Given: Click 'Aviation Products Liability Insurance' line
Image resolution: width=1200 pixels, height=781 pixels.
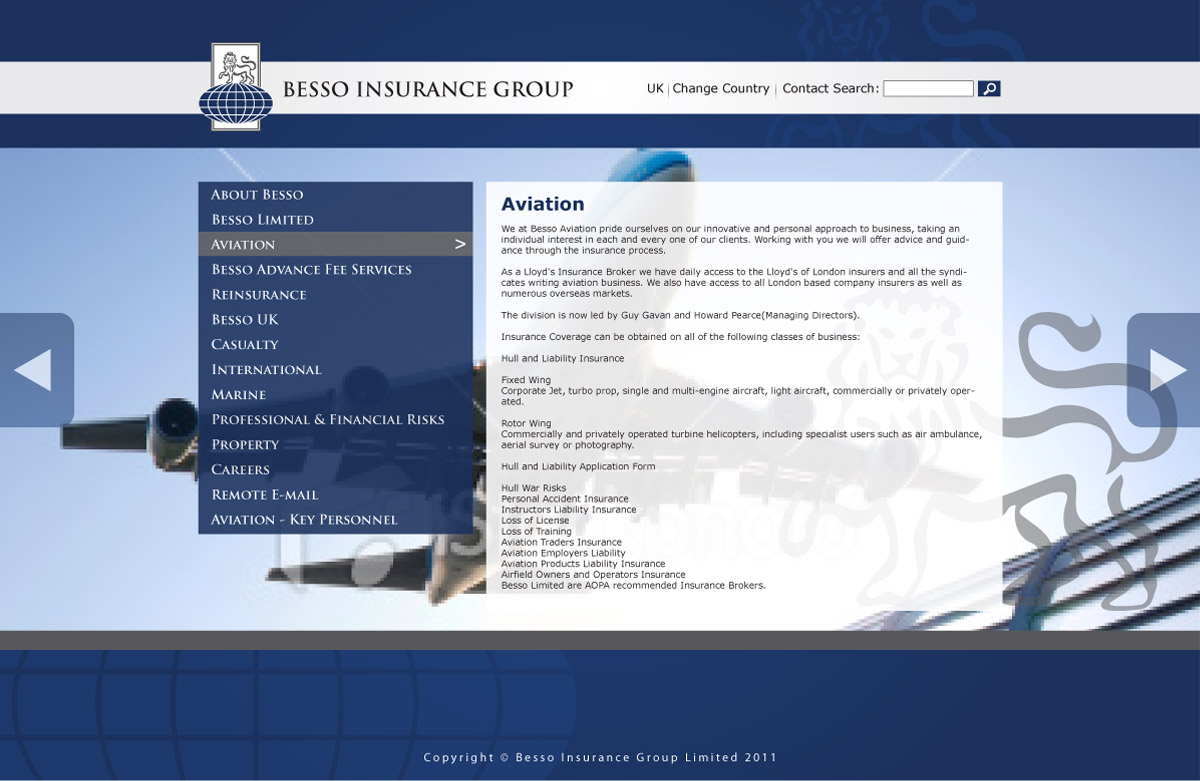Looking at the screenshot, I should [x=583, y=564].
